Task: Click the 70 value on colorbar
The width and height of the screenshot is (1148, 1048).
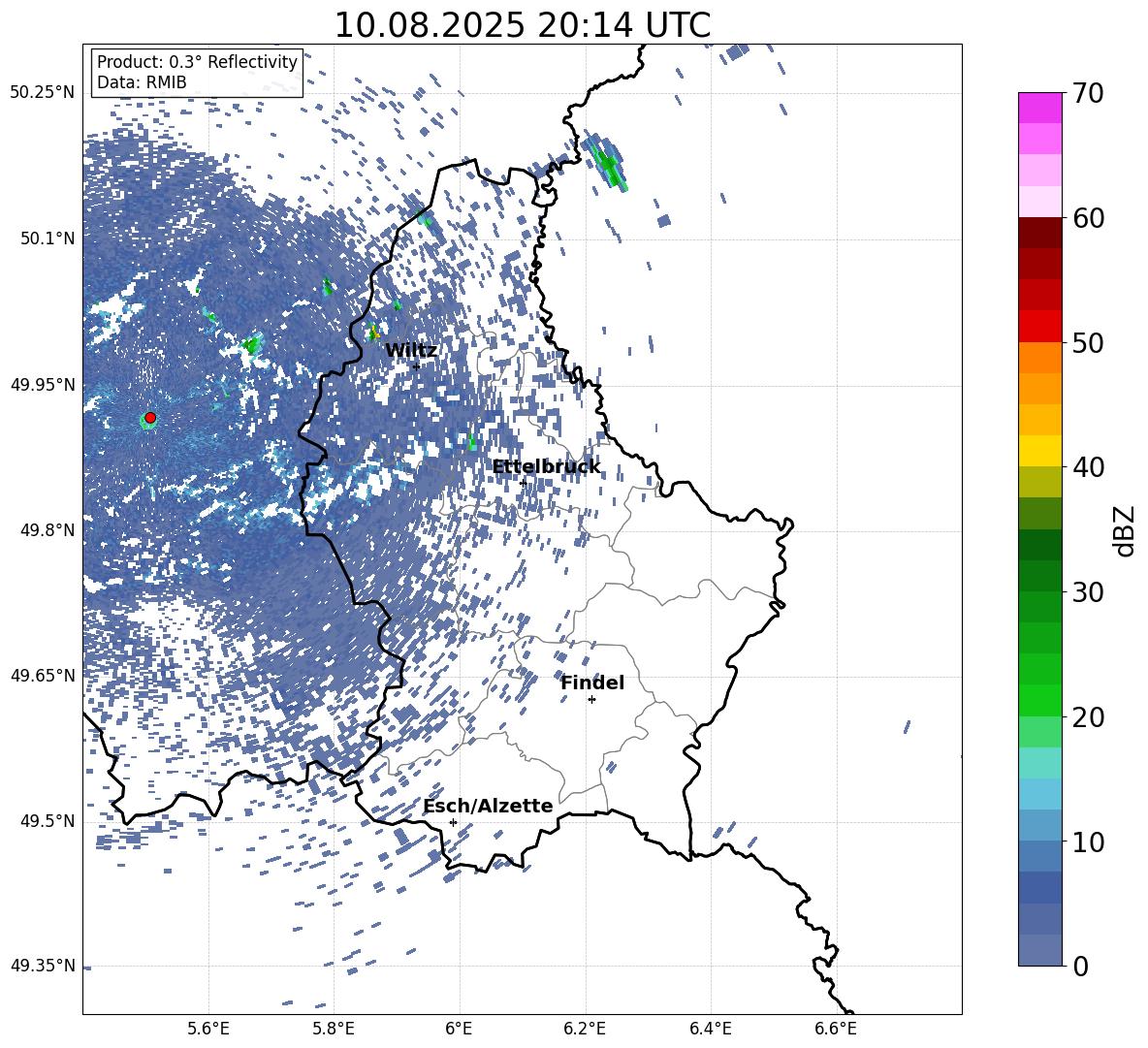Action: [x=1088, y=93]
